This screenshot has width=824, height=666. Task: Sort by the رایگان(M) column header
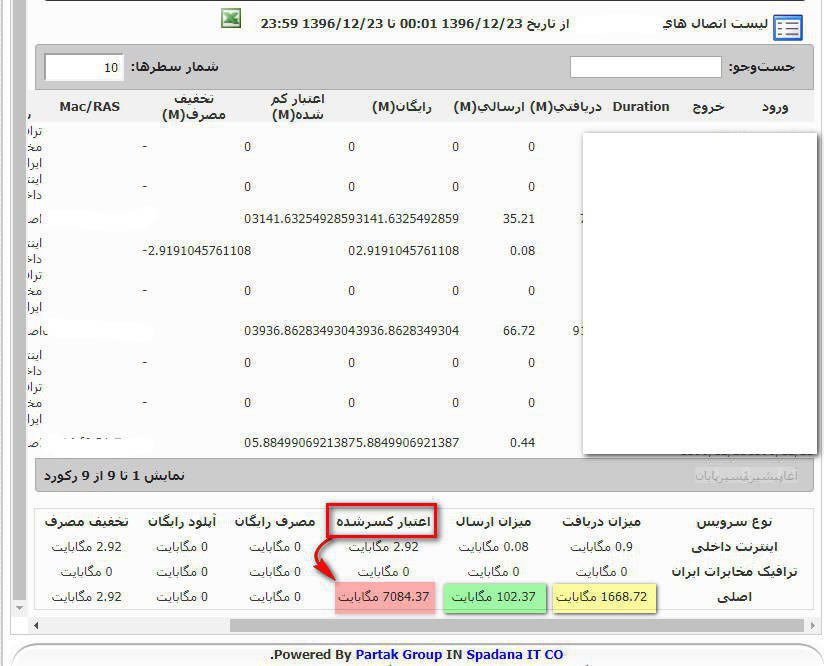(x=402, y=107)
